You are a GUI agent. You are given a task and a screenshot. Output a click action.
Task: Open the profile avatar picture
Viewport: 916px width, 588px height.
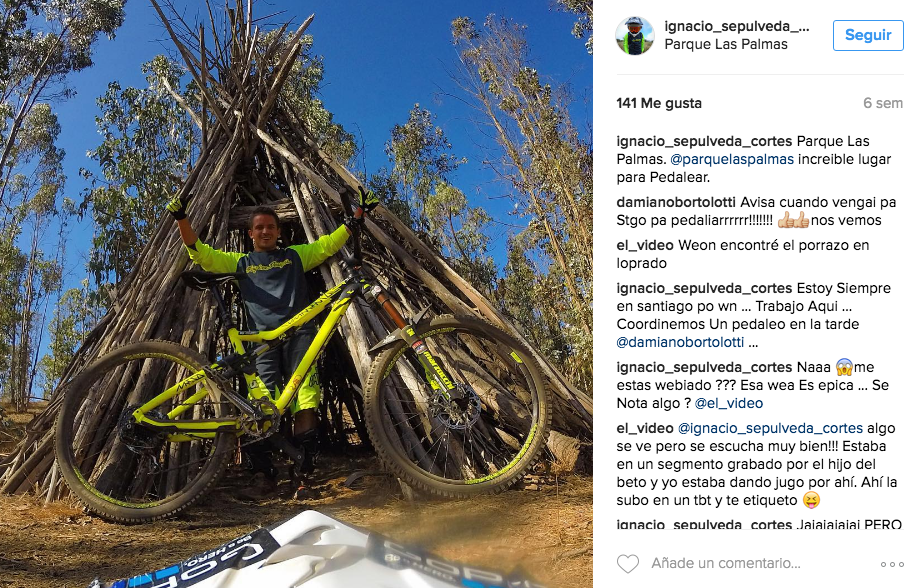635,36
